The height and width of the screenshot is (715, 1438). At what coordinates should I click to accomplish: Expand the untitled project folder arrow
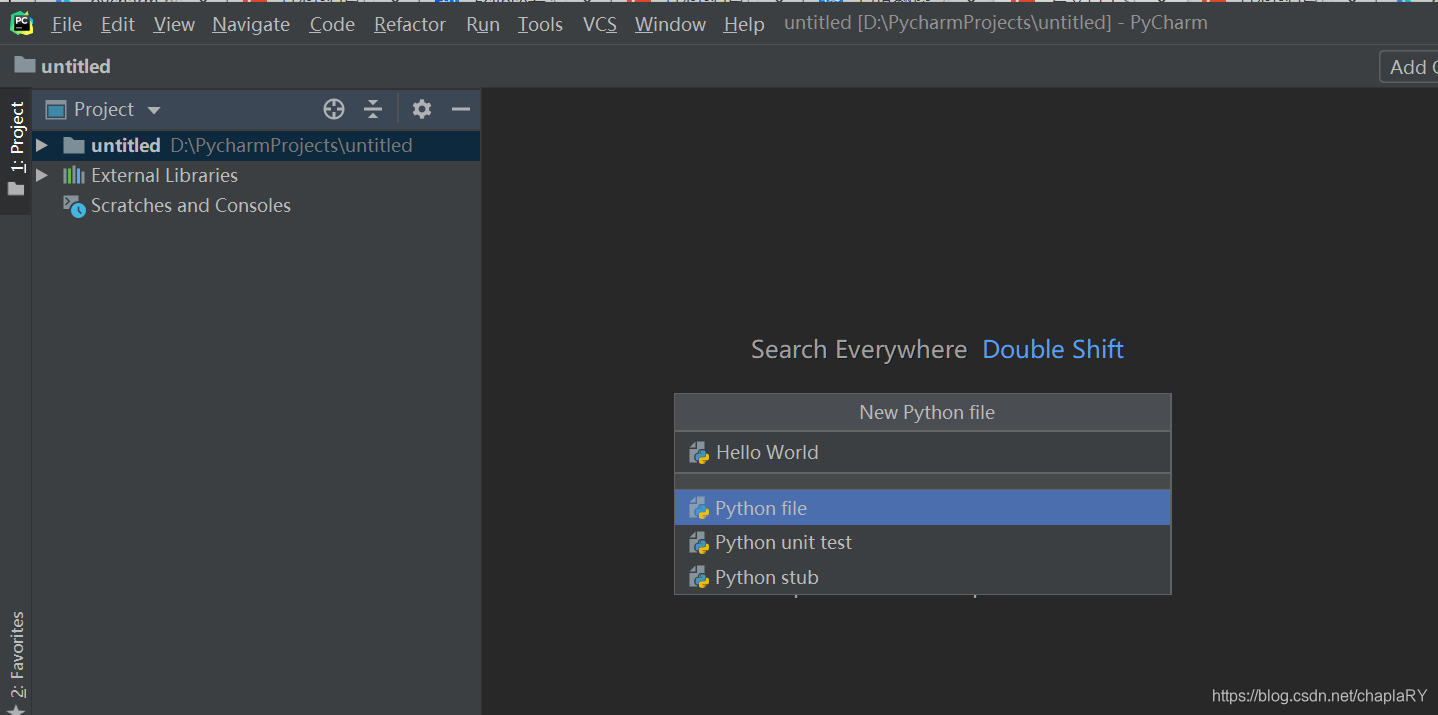click(x=41, y=145)
